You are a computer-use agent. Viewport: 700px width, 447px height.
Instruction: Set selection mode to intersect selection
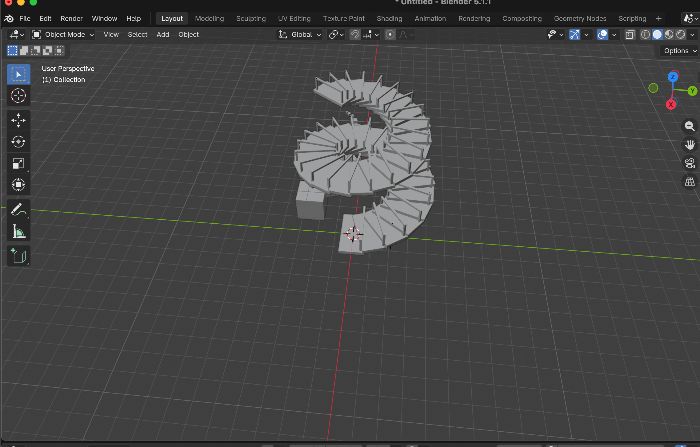[59, 51]
